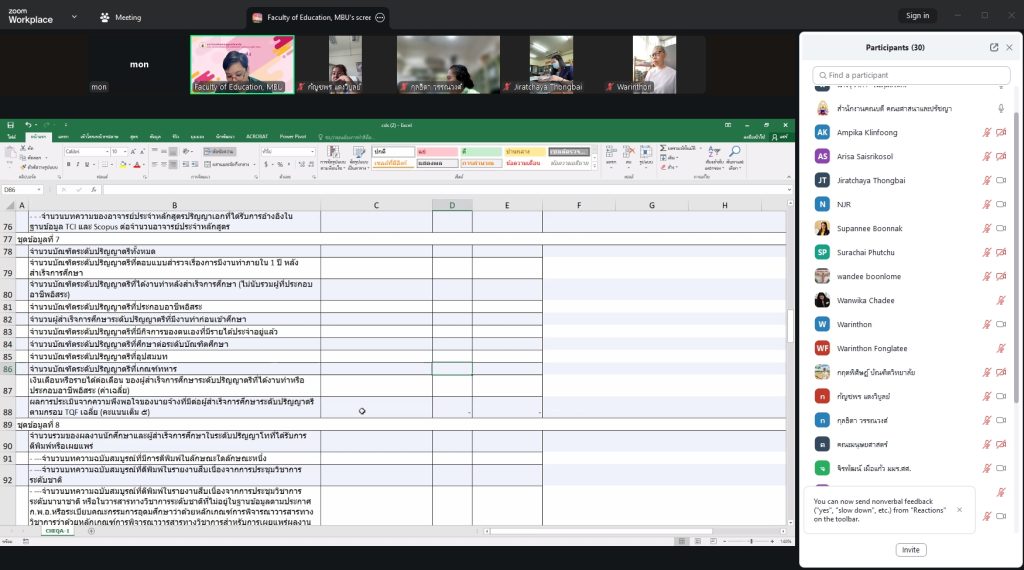The height and width of the screenshot is (570, 1024).
Task: Open the font size dropdown
Action: pos(124,151)
